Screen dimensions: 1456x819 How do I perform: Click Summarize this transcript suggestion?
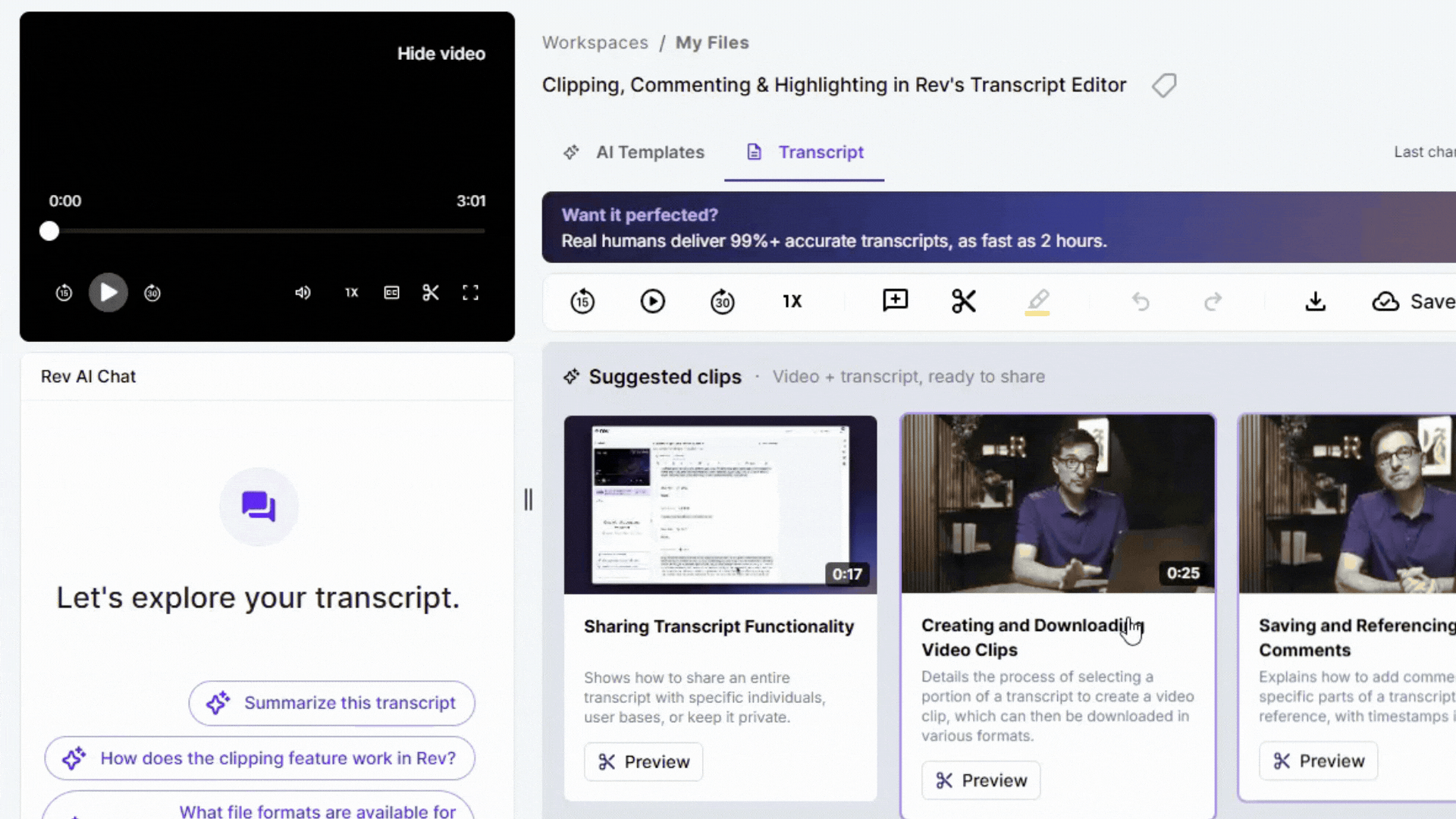[x=331, y=703]
